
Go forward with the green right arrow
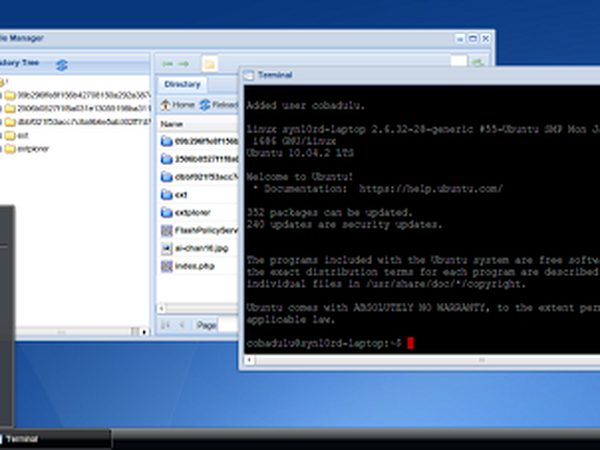pos(184,64)
